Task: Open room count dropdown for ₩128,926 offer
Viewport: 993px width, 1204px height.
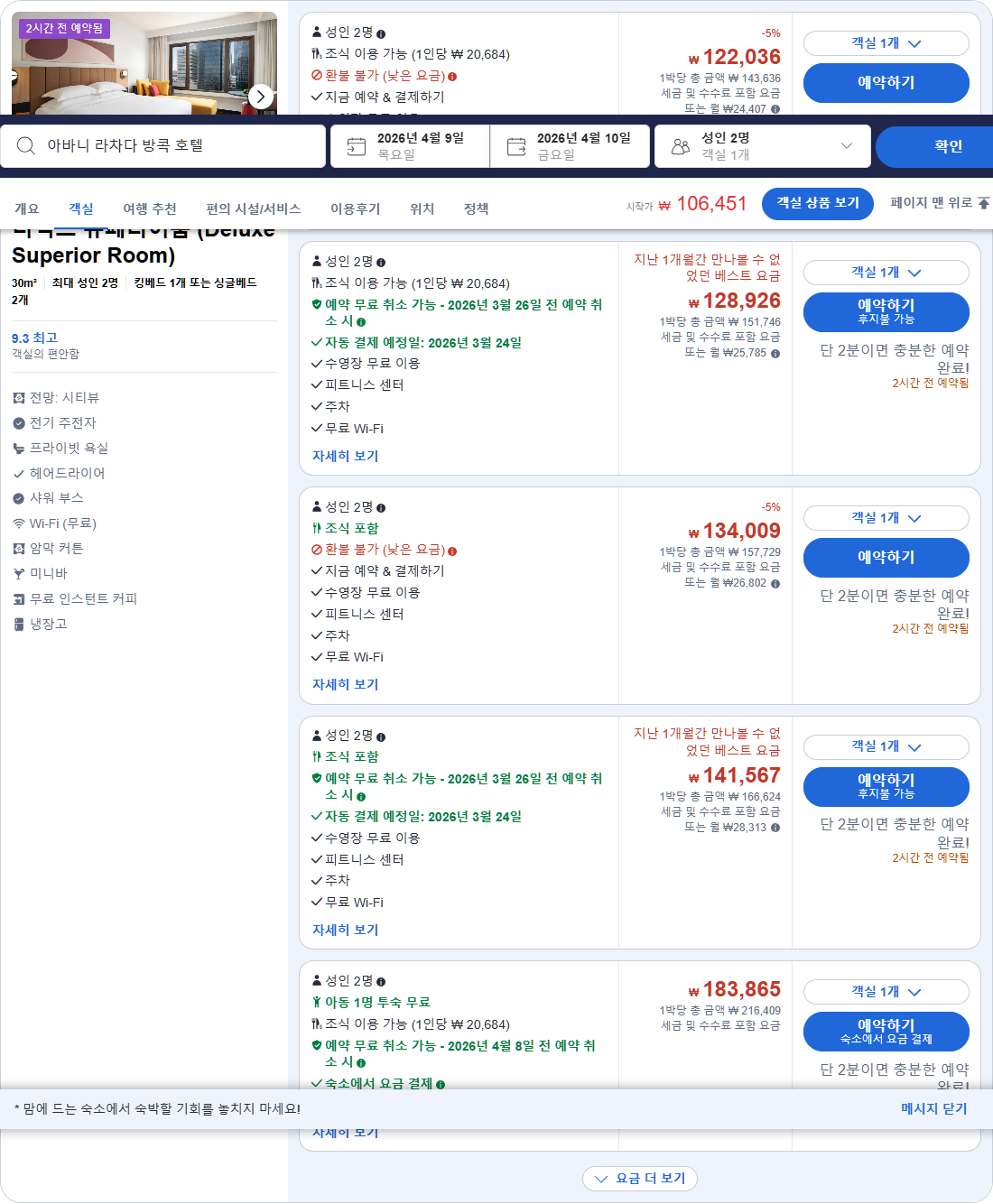Action: click(x=886, y=273)
